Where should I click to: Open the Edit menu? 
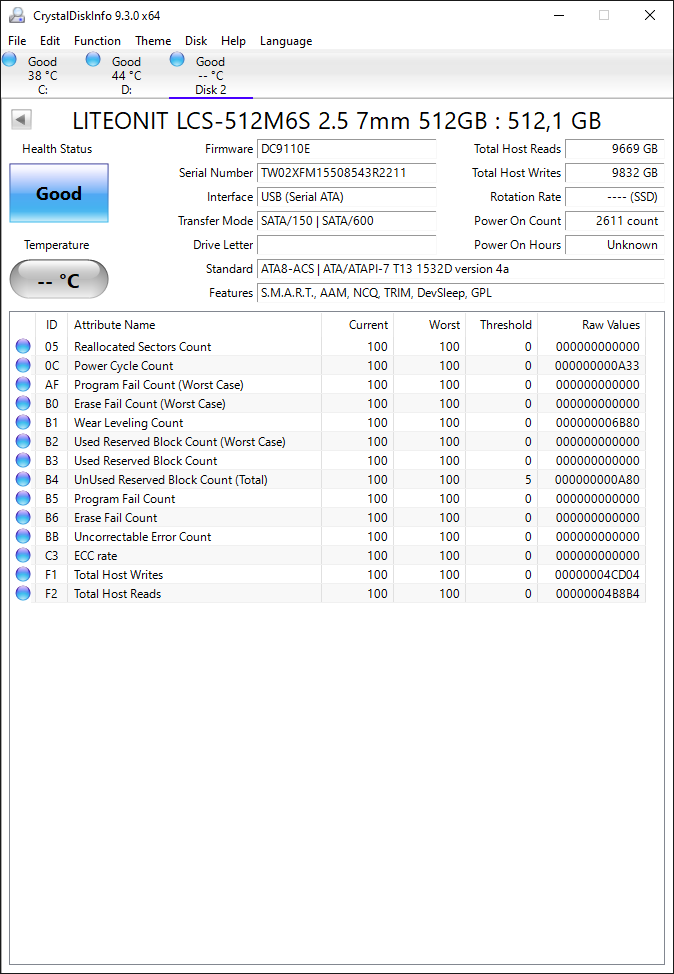[x=50, y=41]
